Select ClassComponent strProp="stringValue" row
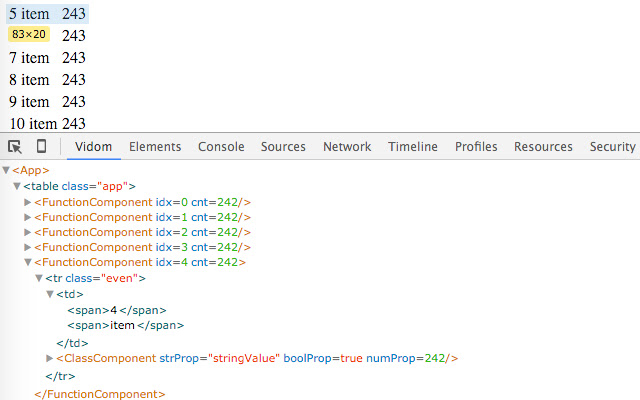The height and width of the screenshot is (400, 640). (x=257, y=358)
